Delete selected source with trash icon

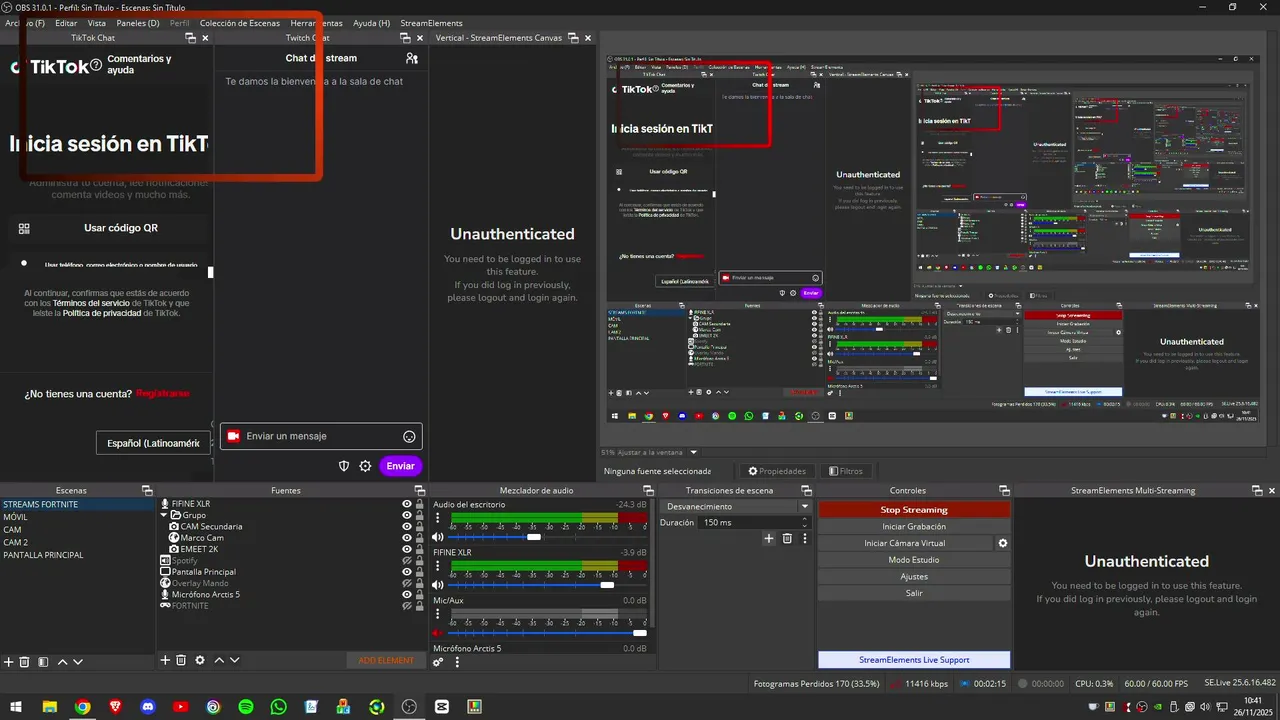(x=181, y=660)
